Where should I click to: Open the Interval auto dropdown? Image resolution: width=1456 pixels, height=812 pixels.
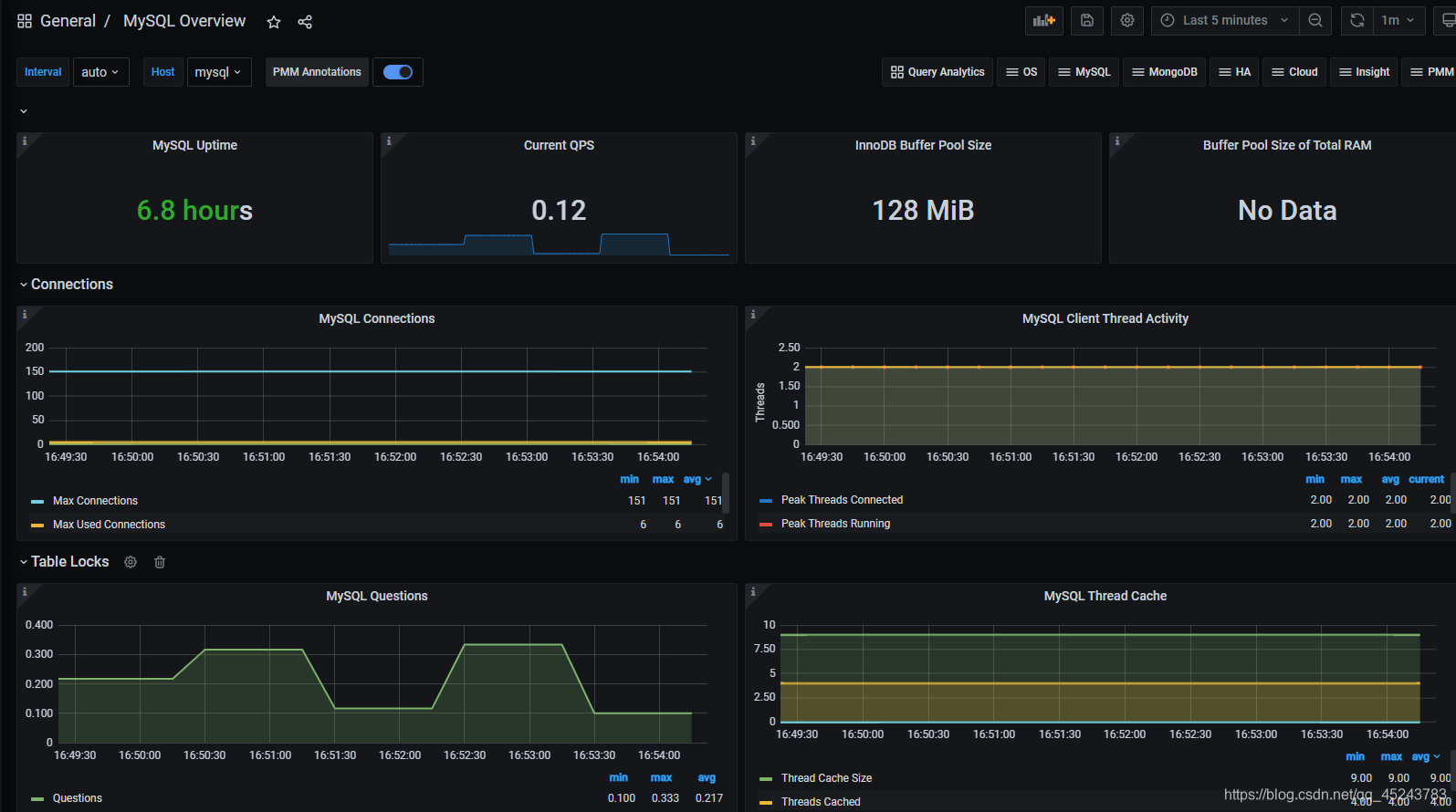(x=100, y=72)
